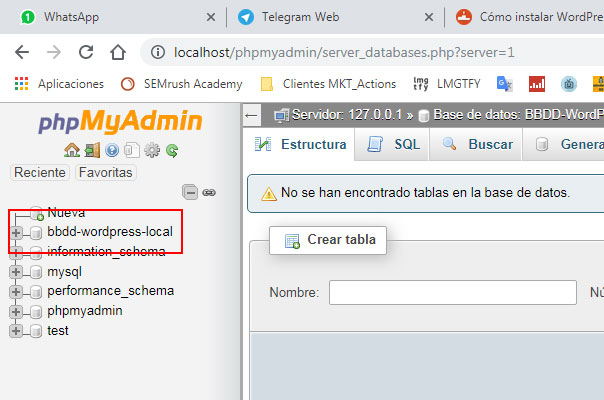Click the Favoritas button

click(x=106, y=172)
